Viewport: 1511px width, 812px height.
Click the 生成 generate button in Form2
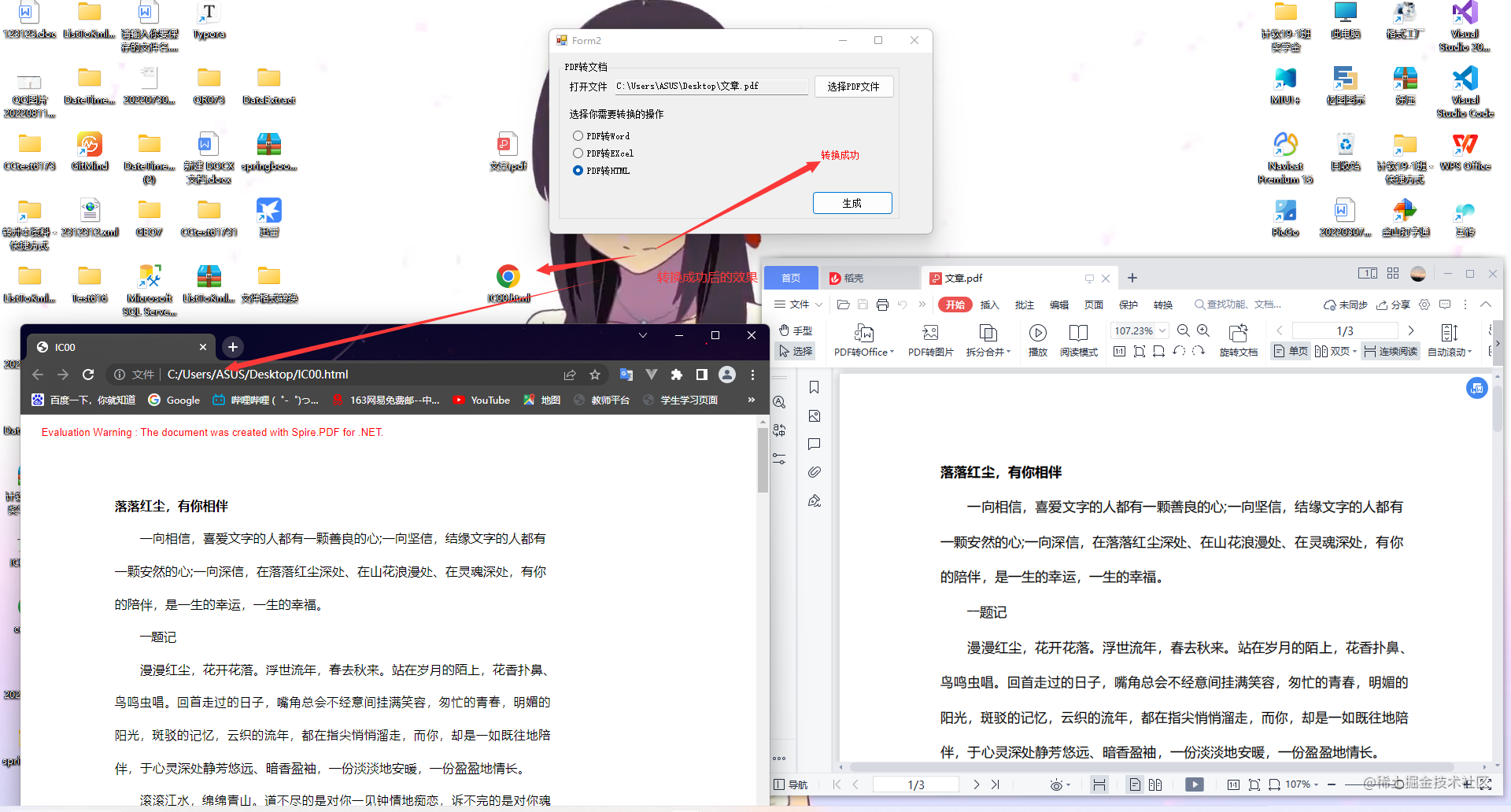click(x=852, y=203)
